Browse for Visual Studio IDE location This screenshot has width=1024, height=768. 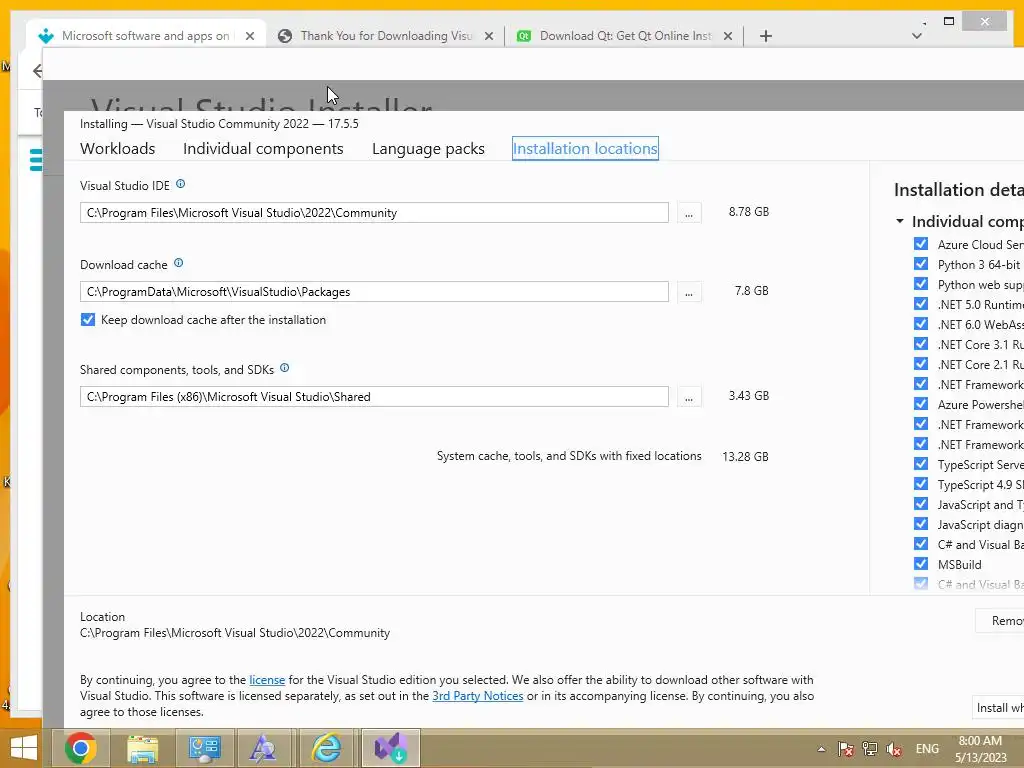[689, 213]
